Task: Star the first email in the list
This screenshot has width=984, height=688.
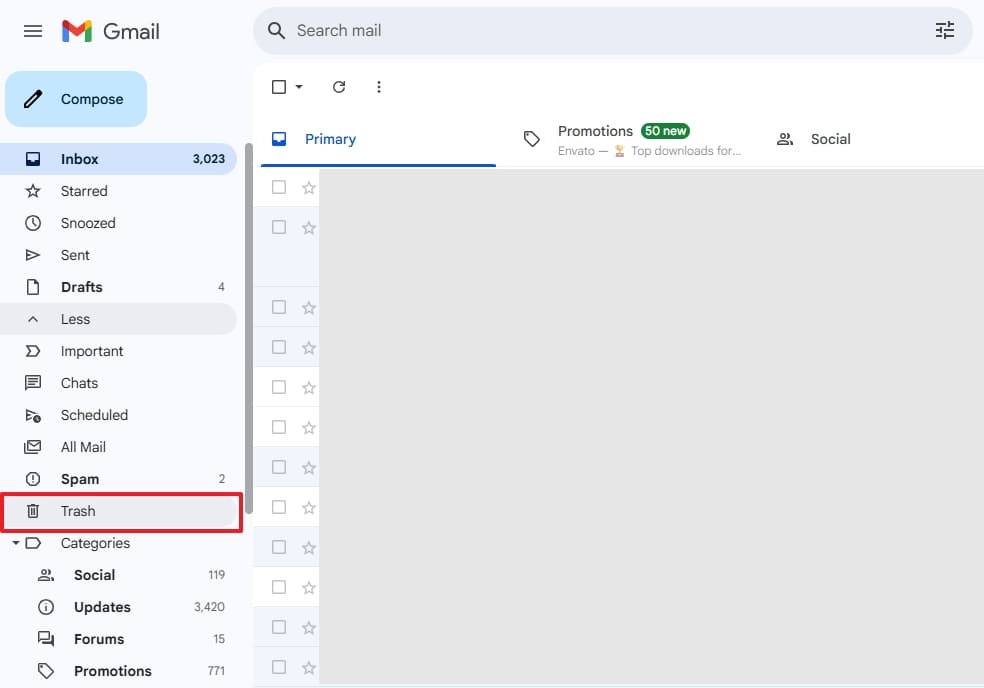Action: 309,188
